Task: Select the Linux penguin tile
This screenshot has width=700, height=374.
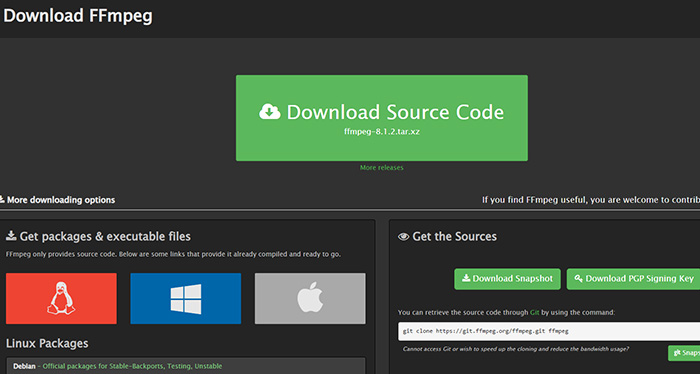Action: [61, 299]
